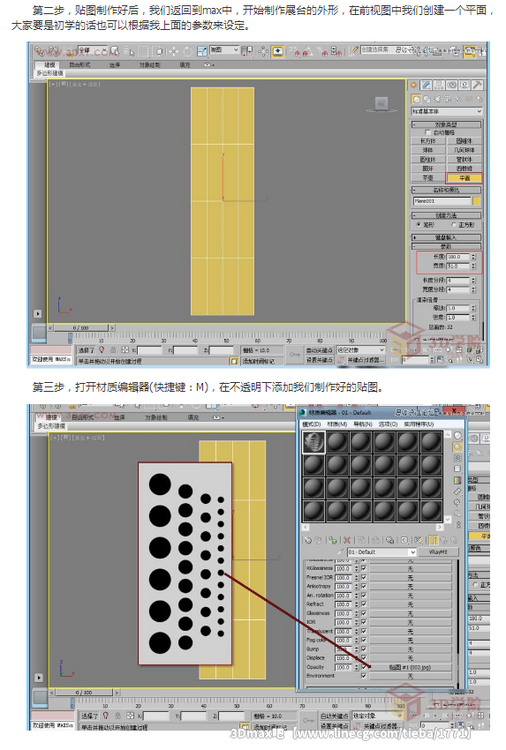
Task: Click the 长度 length value field
Action: pyautogui.click(x=459, y=257)
